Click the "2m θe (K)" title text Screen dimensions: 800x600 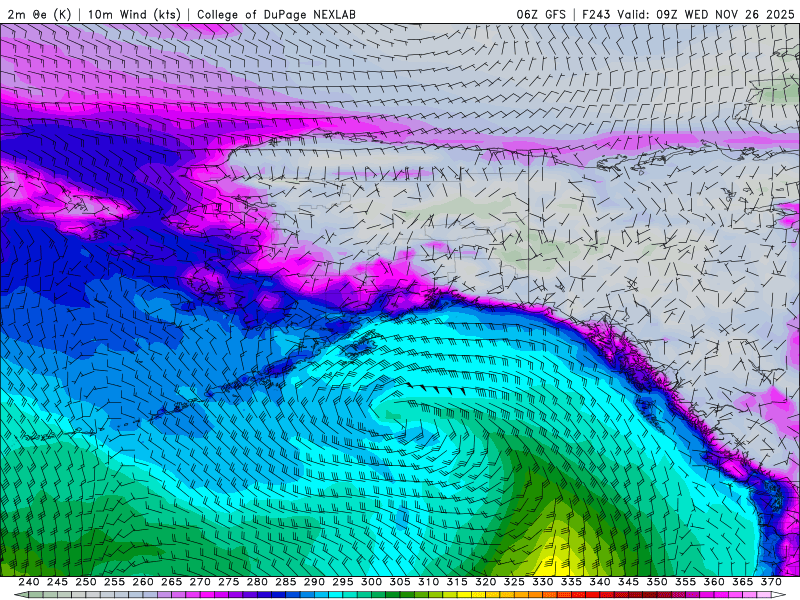click(x=39, y=14)
